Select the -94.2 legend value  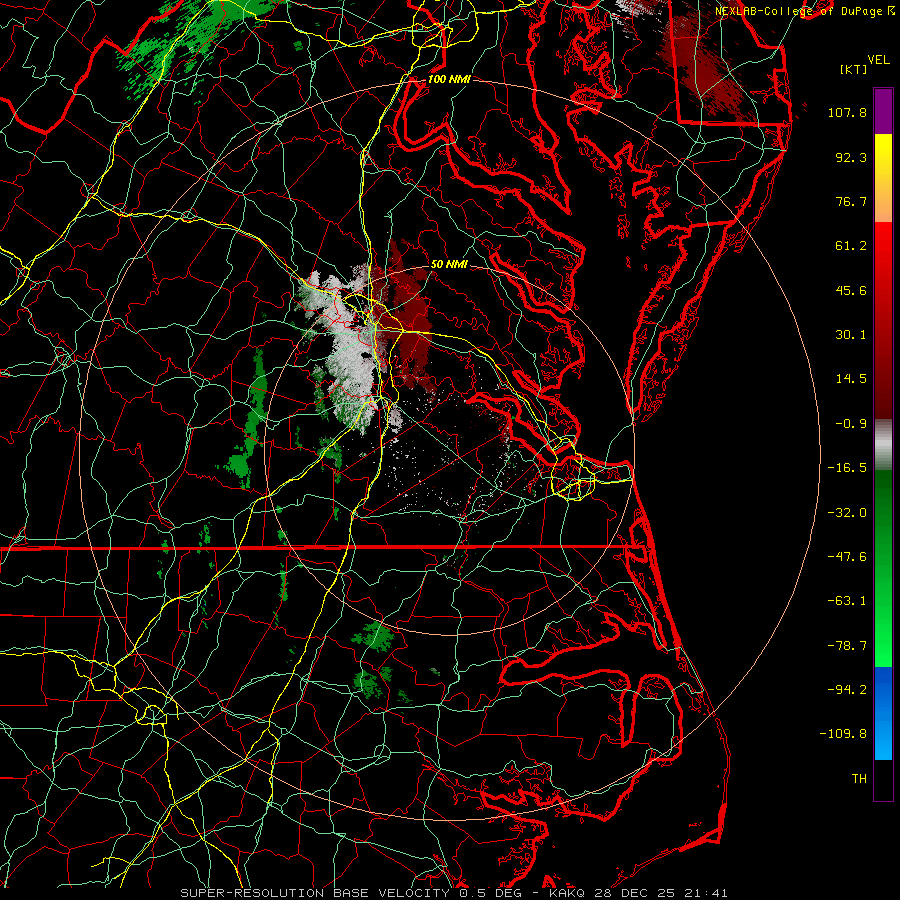(x=847, y=690)
